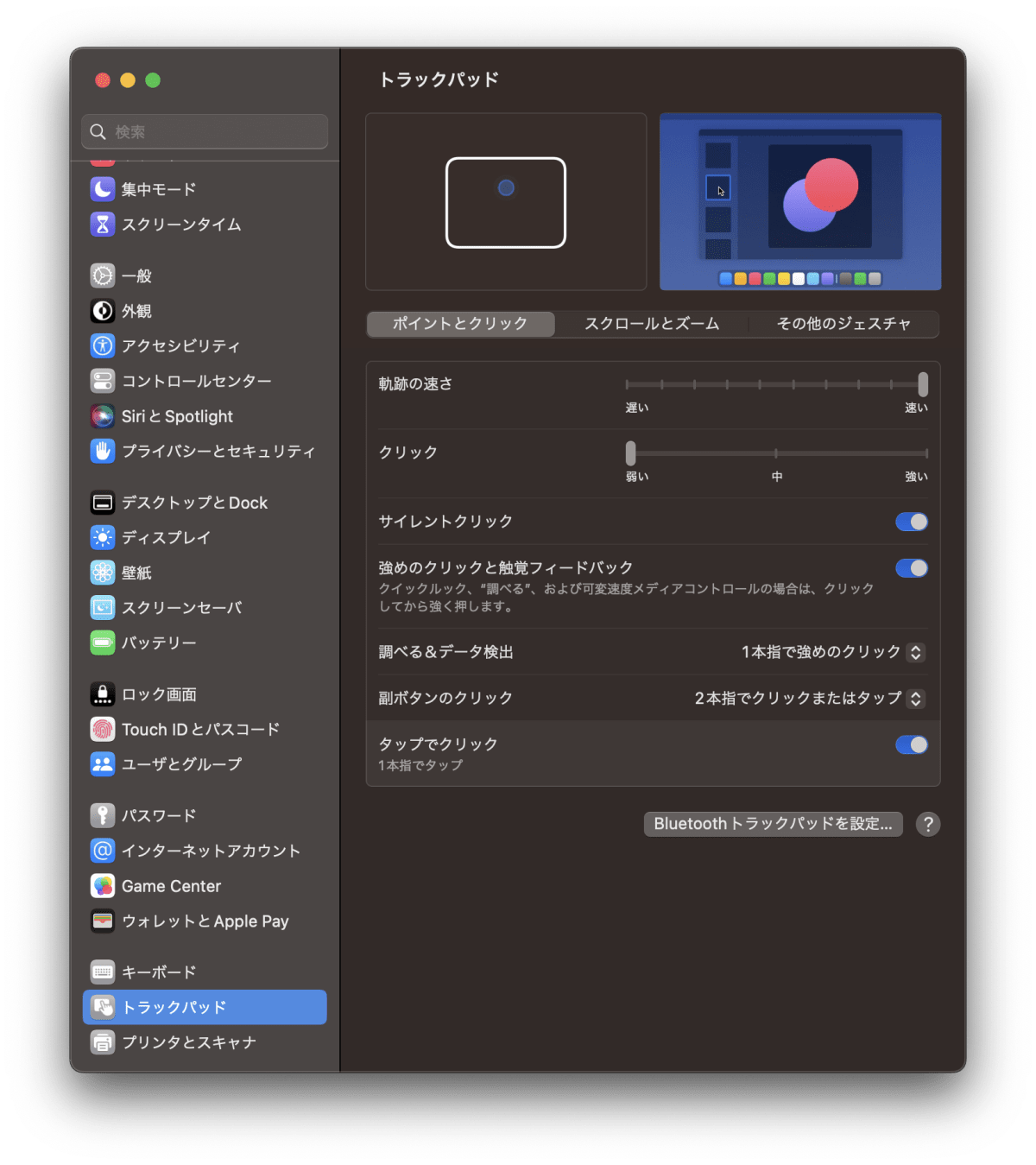Click the Game Center icon
This screenshot has height=1165, width=1036.
pyautogui.click(x=103, y=886)
